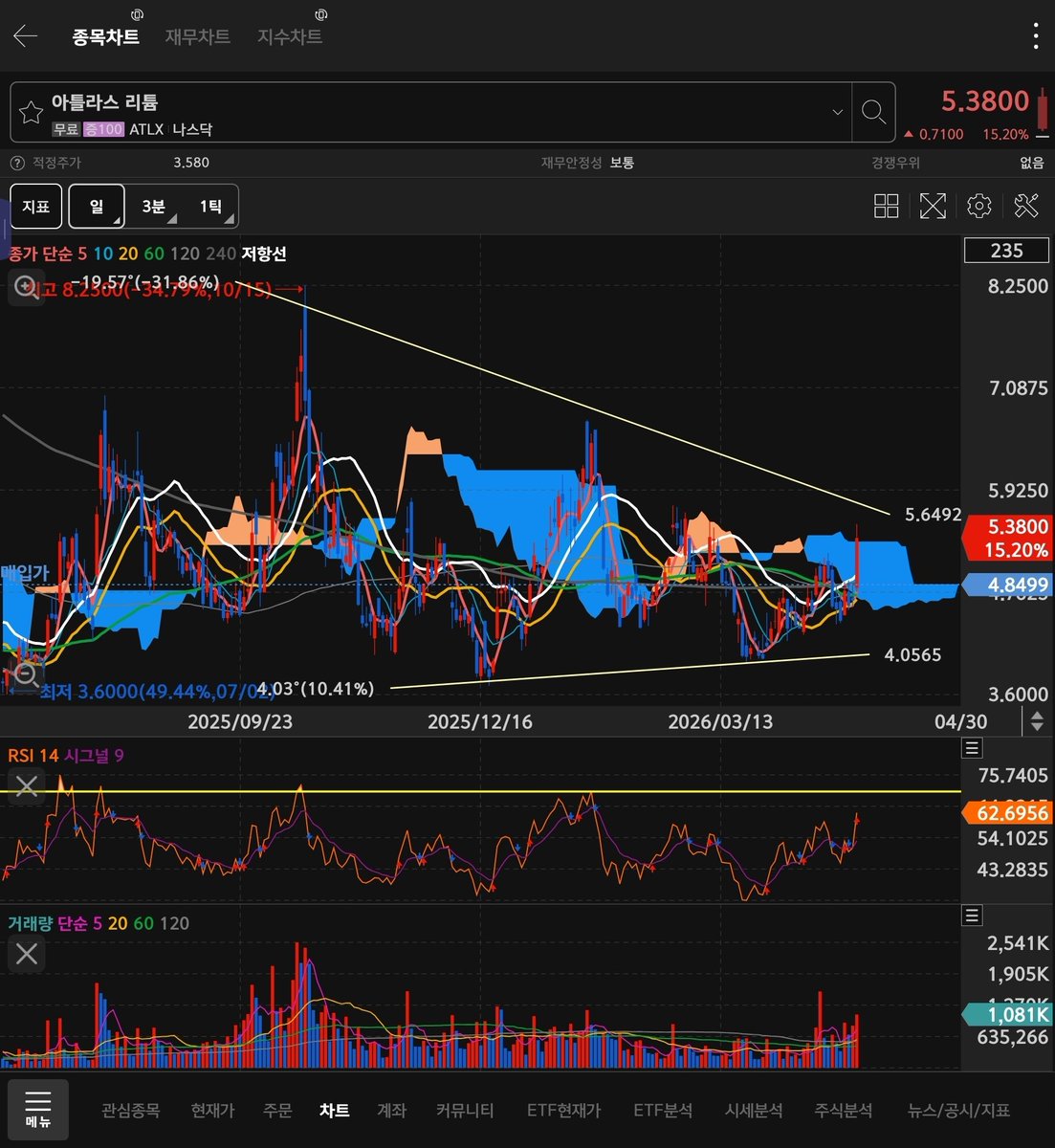The height and width of the screenshot is (1148, 1055).
Task: Edit the 235 candle count field
Action: 1006,251
